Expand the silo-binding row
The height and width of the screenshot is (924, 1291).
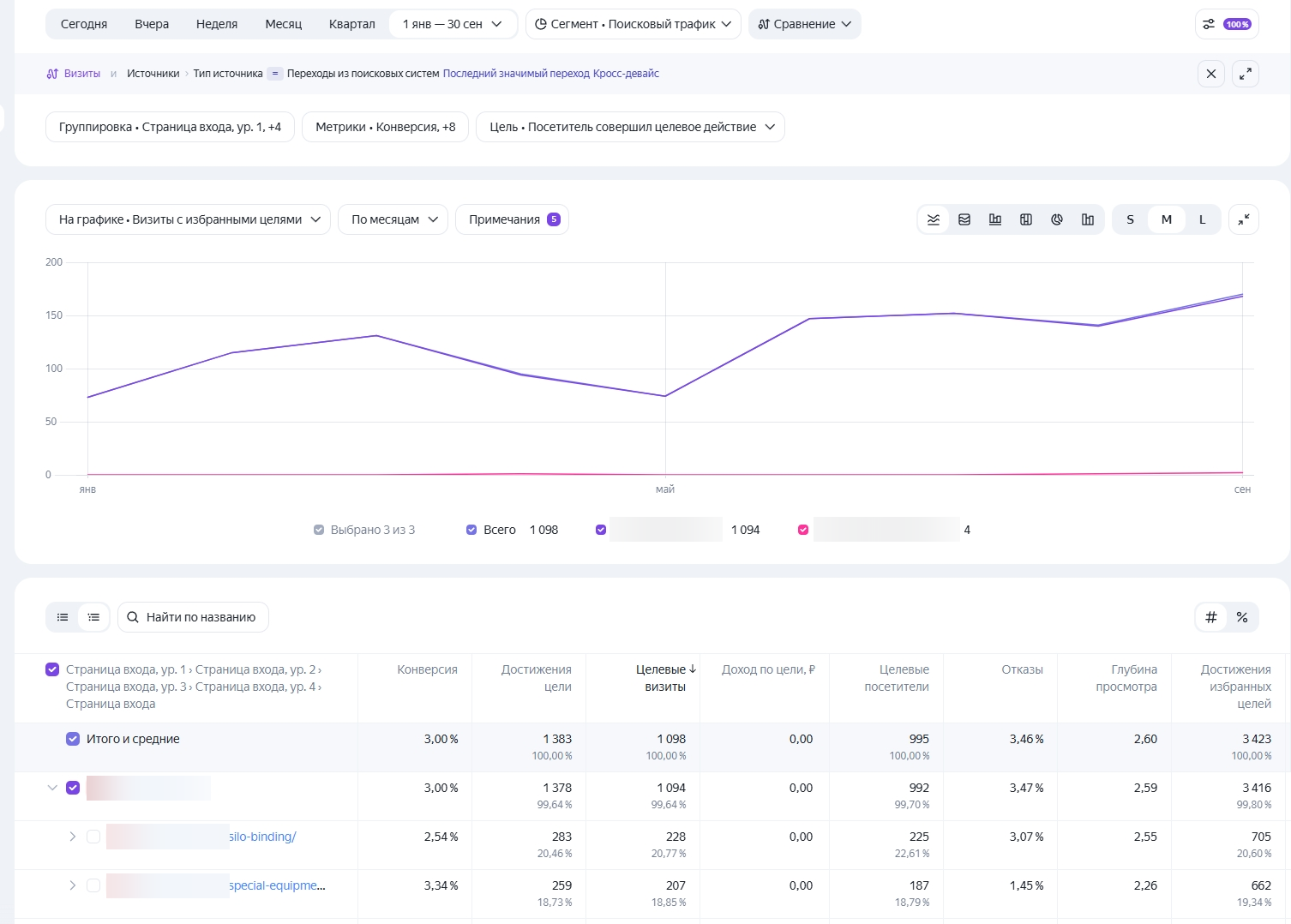point(73,837)
